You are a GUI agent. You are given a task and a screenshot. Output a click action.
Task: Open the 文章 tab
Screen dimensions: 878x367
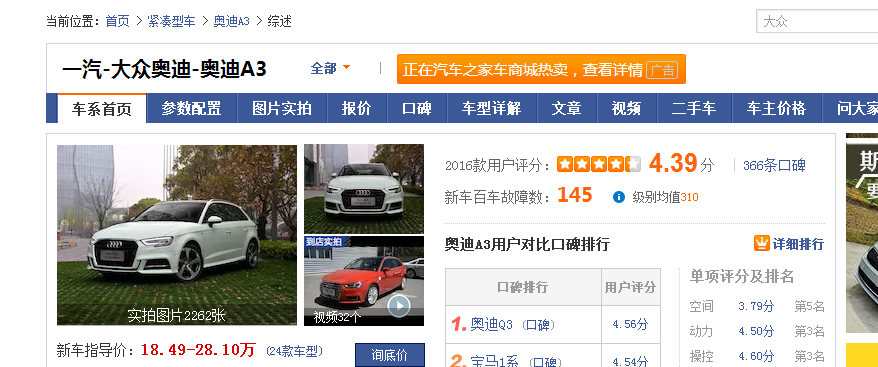[x=567, y=109]
